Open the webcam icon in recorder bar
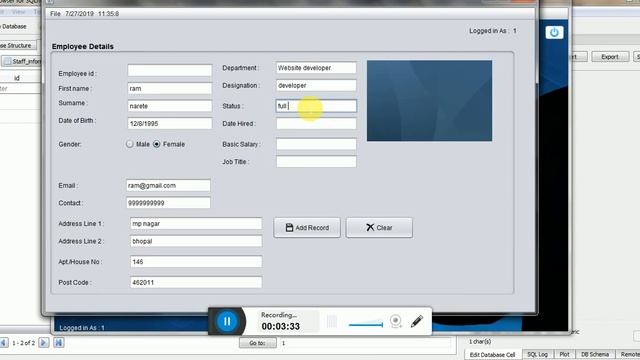The width and height of the screenshot is (640, 360). tap(396, 321)
